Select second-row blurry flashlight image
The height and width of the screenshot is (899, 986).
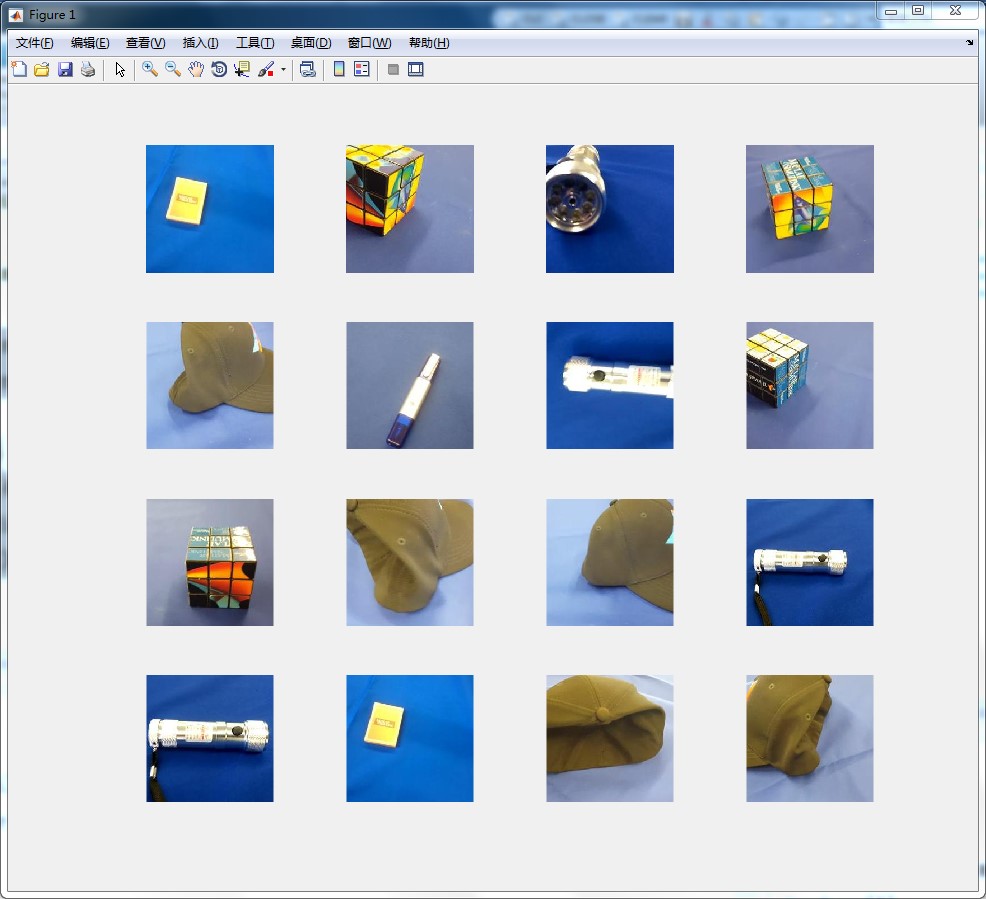pos(610,385)
